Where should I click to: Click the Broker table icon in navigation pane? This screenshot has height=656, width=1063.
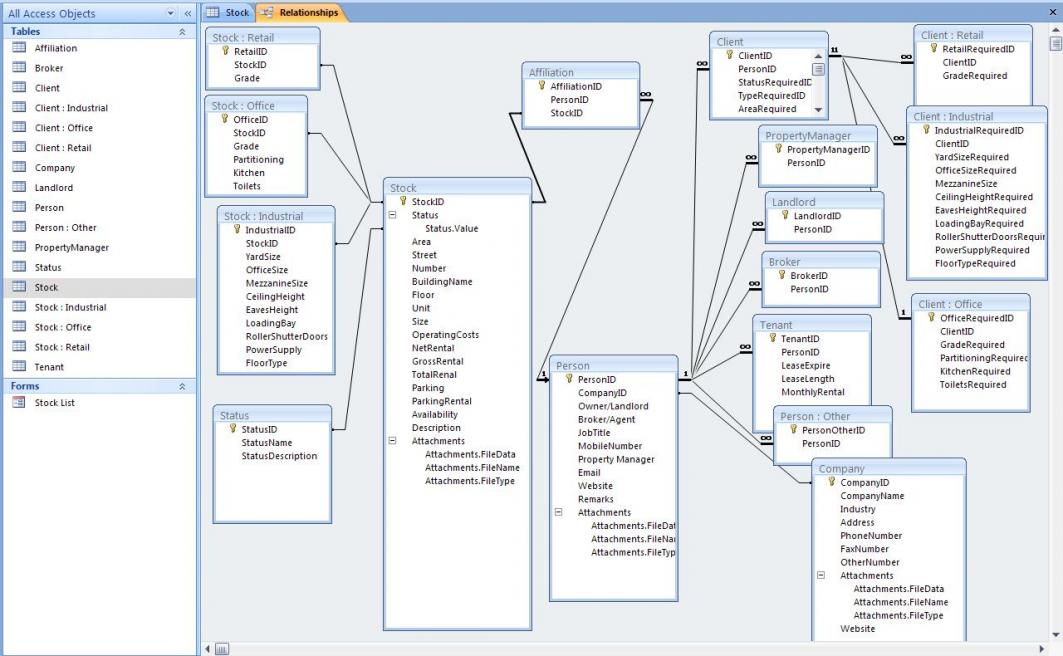coord(20,67)
